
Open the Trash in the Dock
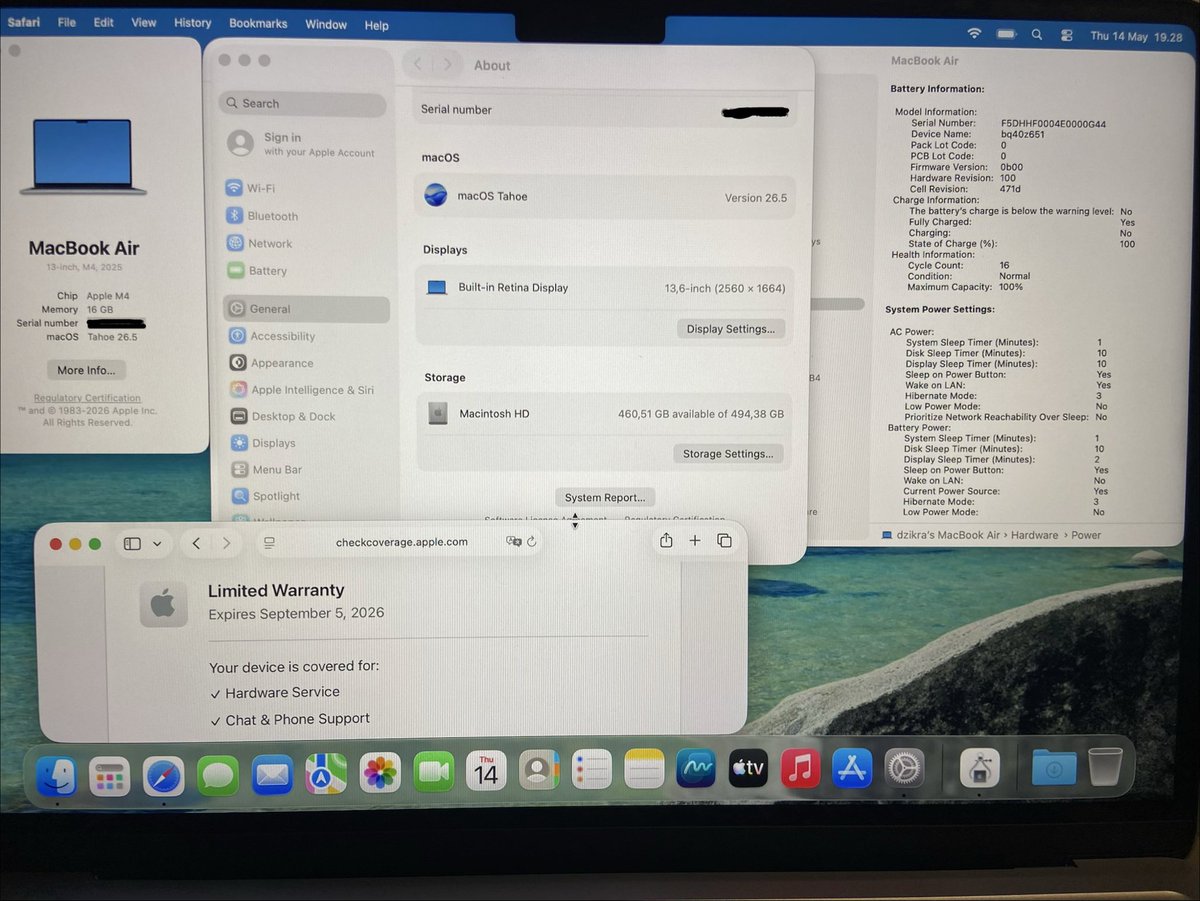tap(1106, 767)
